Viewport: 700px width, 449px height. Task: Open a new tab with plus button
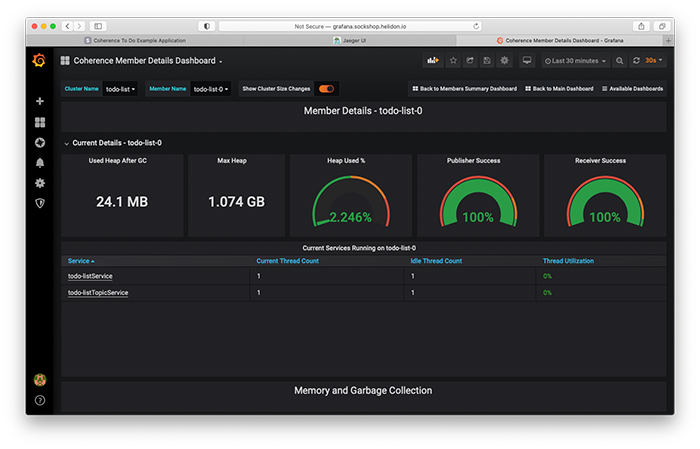point(668,41)
